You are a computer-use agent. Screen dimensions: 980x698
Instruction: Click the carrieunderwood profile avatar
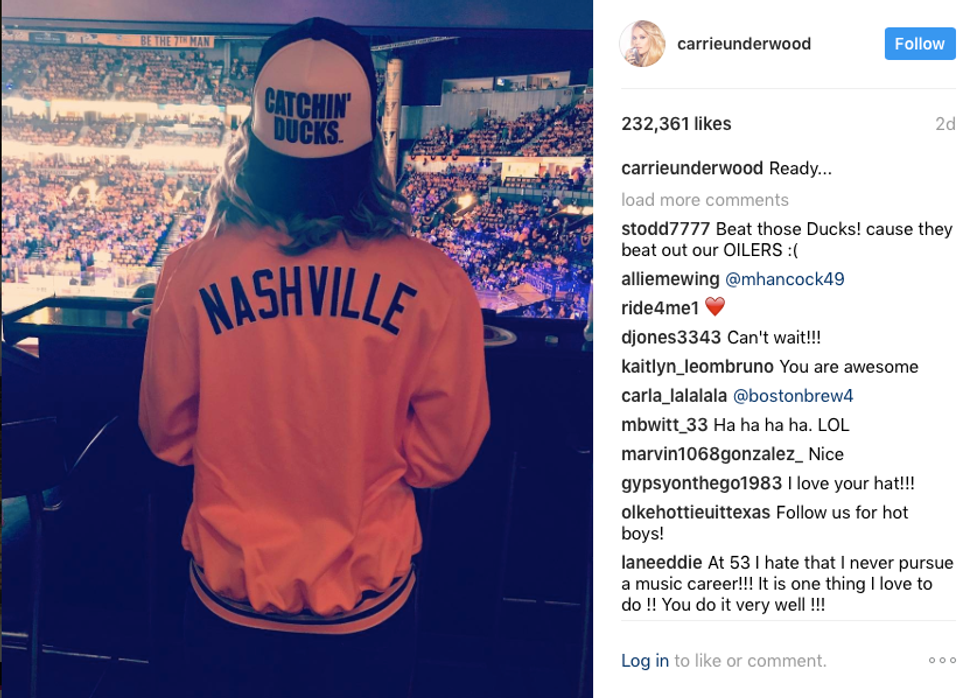642,44
